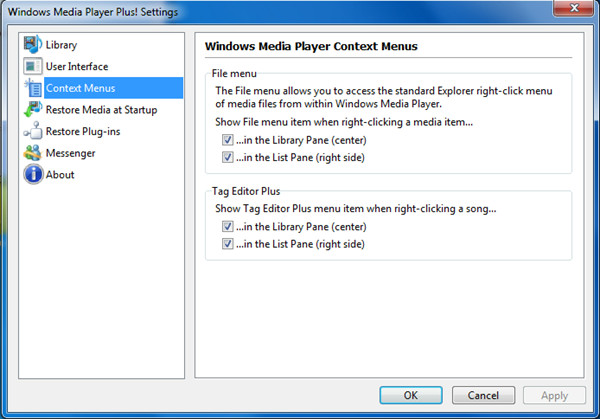Viewport: 600px width, 419px height.
Task: Click the 'Windows Media Player Plus! Settings' title
Action: pyautogui.click(x=93, y=12)
